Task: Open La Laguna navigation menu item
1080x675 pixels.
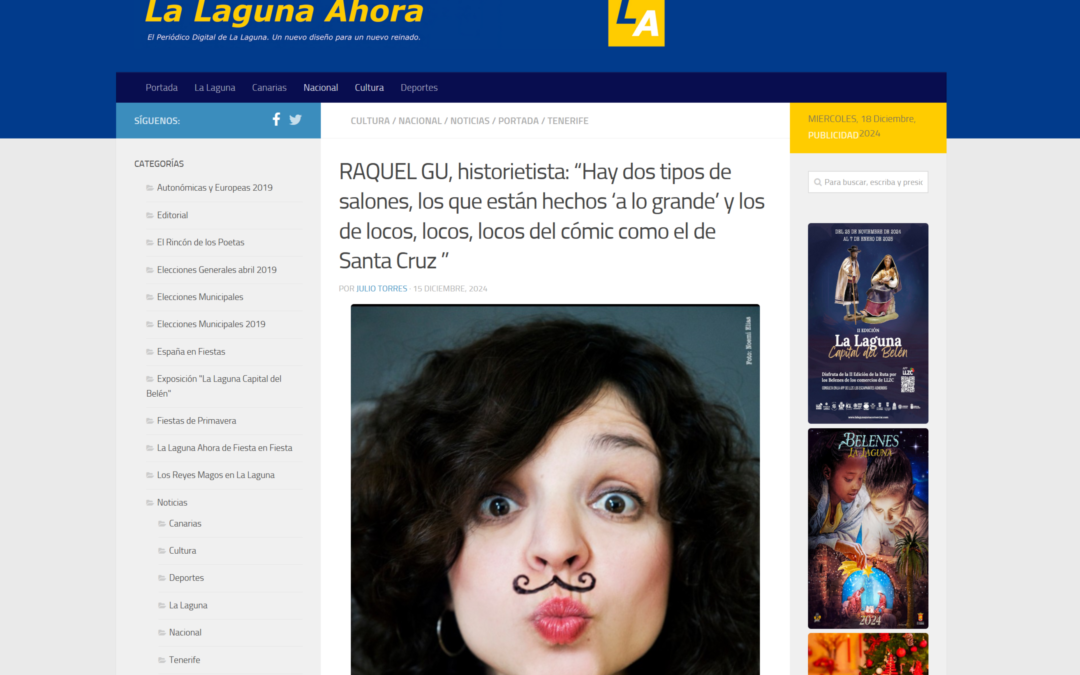Action: coord(214,87)
